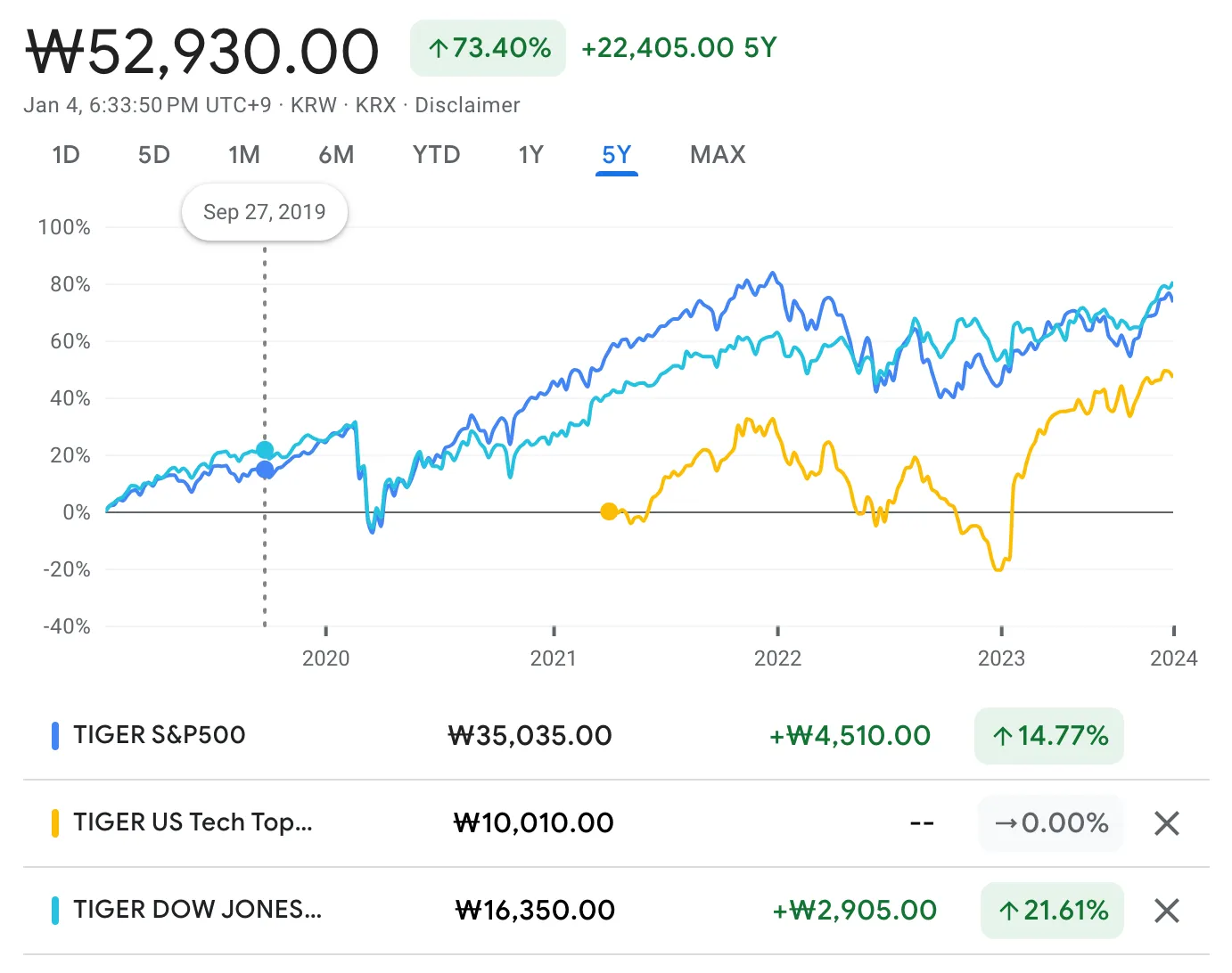The height and width of the screenshot is (973, 1232).
Task: Open TIGER S&P500 stock row
Action: point(160,735)
